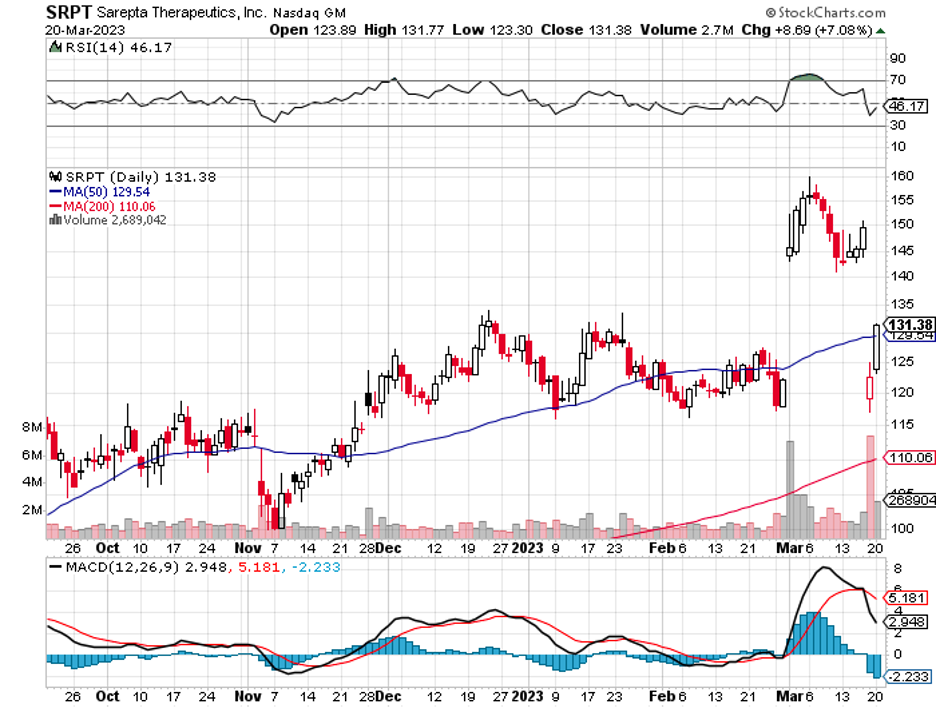This screenshot has height=708, width=936.
Task: Click the 160 level on the price axis
Action: [x=901, y=176]
